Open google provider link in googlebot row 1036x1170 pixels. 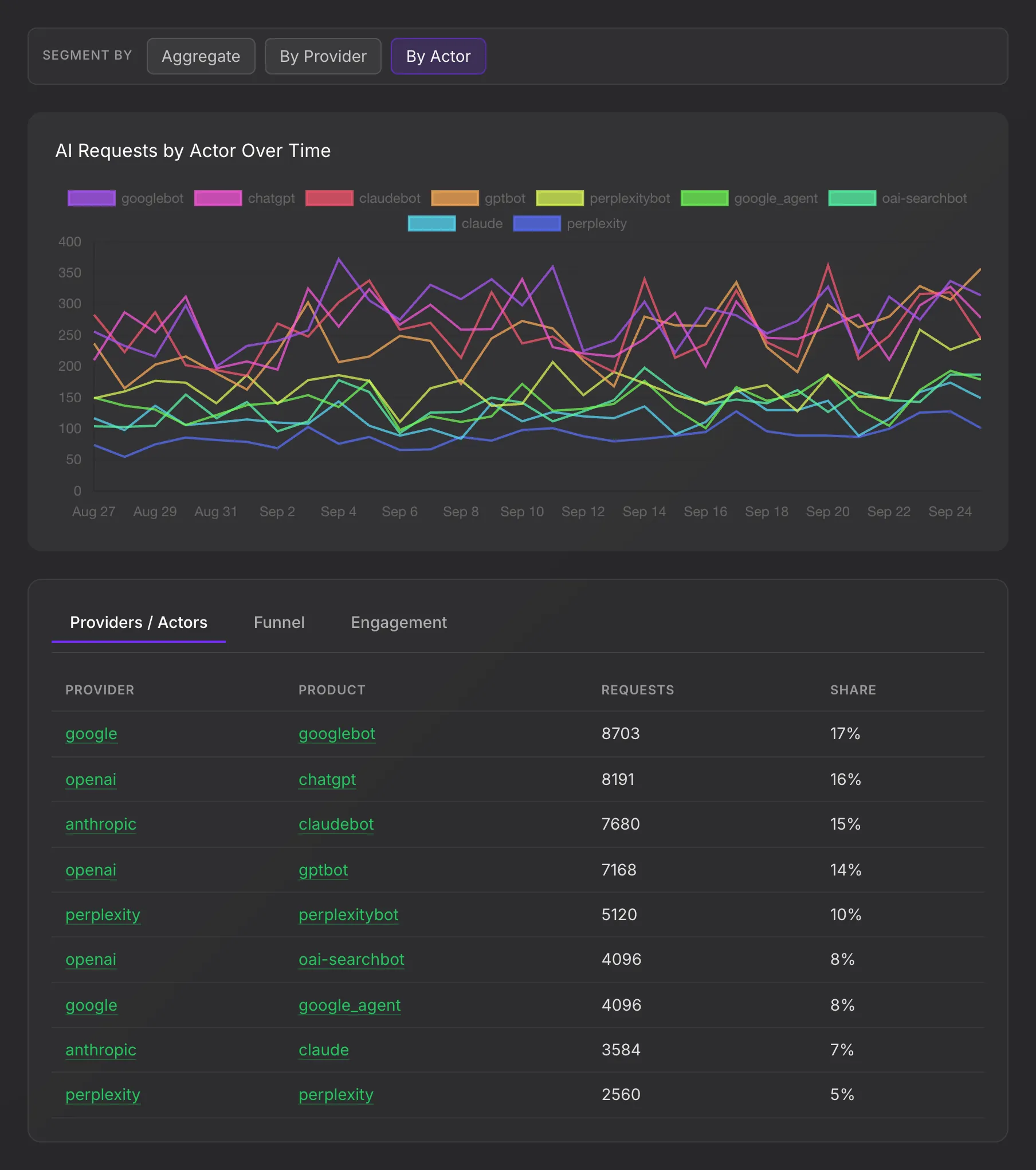(91, 734)
